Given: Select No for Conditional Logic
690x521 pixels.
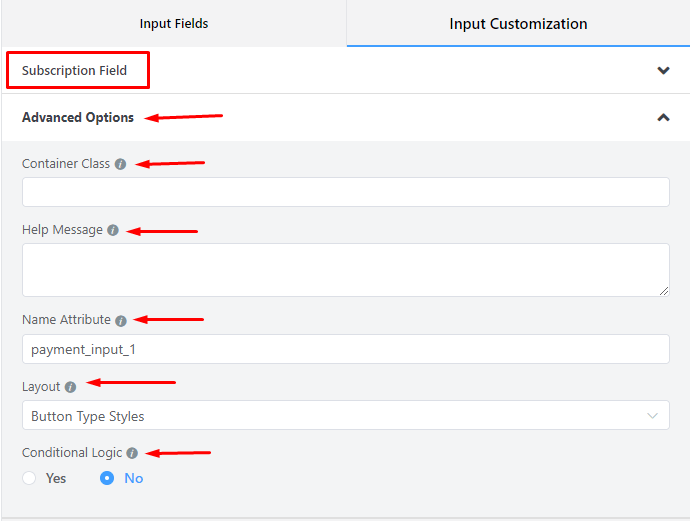Looking at the screenshot, I should (x=107, y=478).
